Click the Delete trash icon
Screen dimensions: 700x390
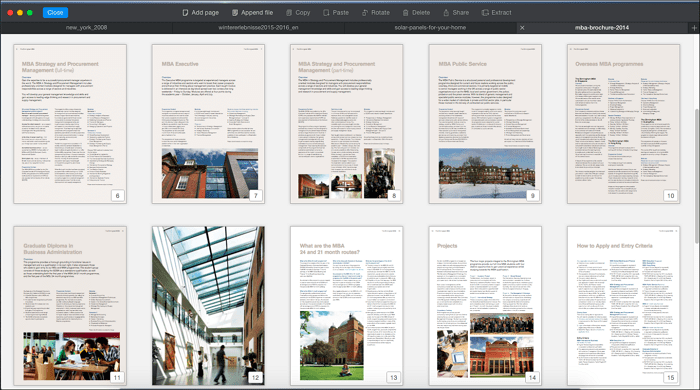click(x=405, y=12)
